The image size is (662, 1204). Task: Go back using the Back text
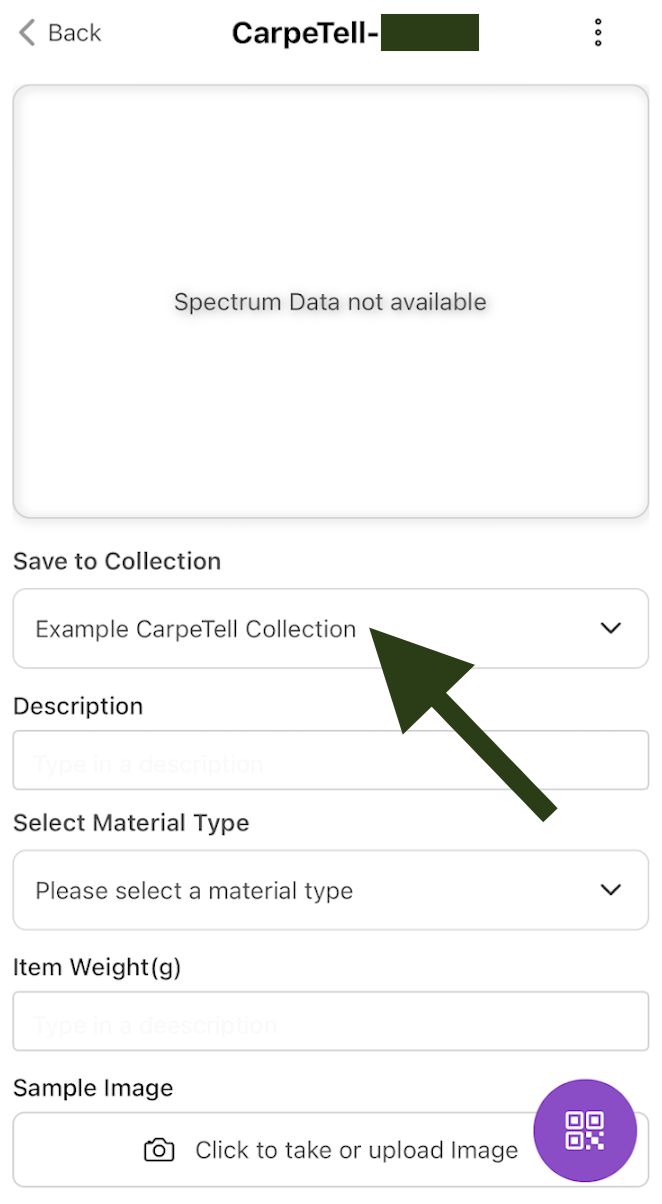(x=75, y=33)
